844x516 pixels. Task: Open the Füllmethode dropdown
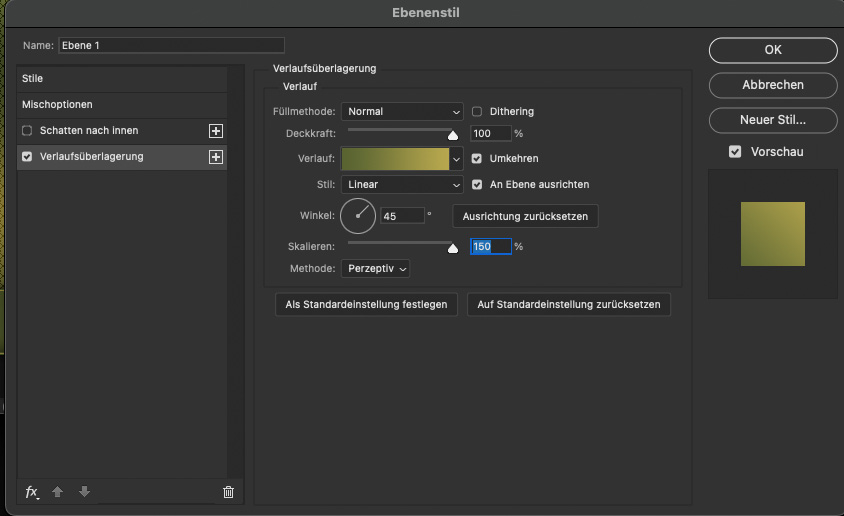click(402, 112)
